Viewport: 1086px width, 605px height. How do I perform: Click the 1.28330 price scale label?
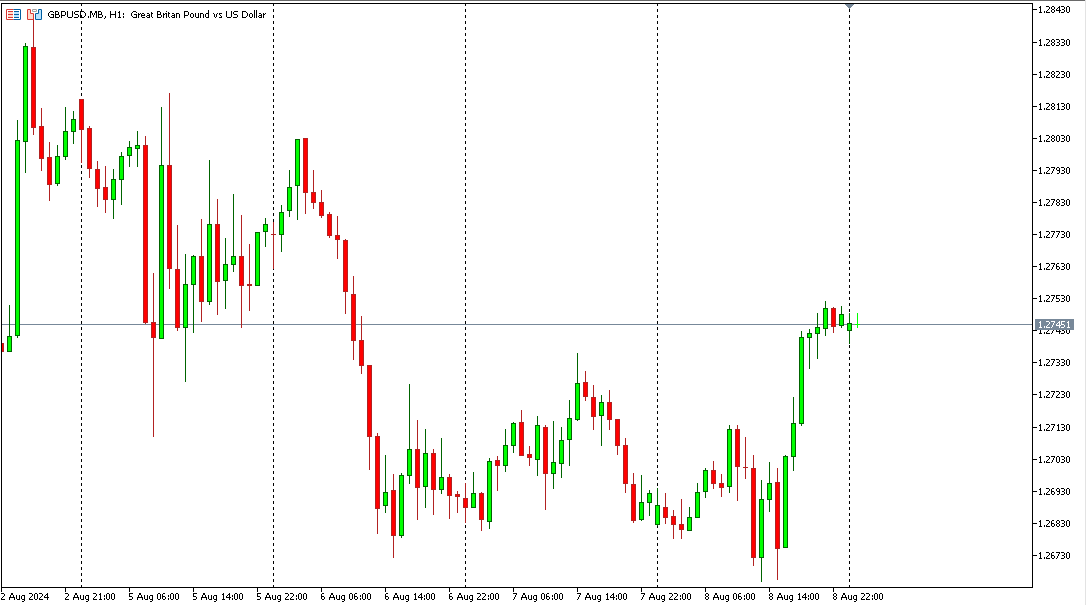pos(1054,42)
